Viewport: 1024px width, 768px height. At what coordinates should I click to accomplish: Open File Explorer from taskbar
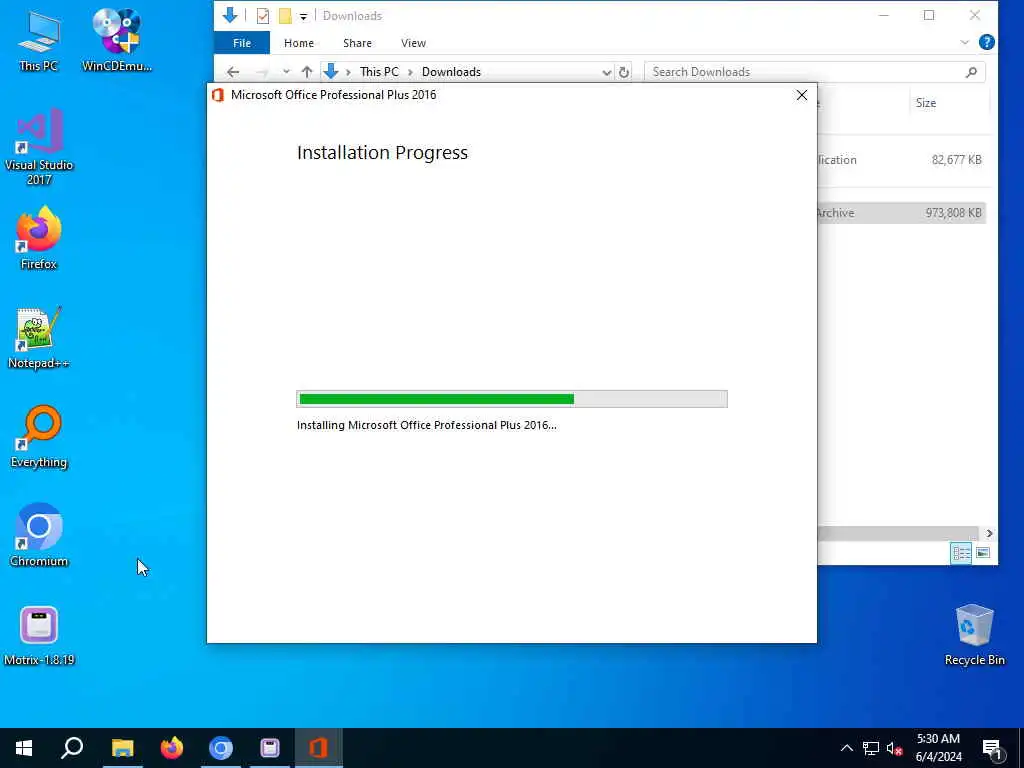pos(122,748)
